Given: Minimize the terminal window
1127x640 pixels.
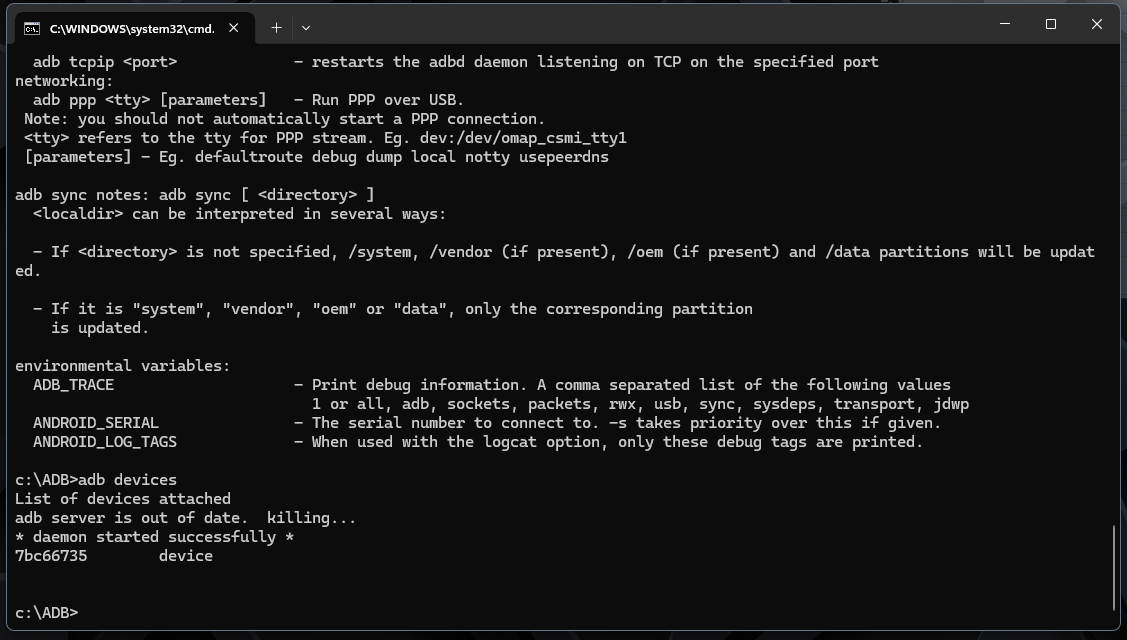Looking at the screenshot, I should point(1005,24).
